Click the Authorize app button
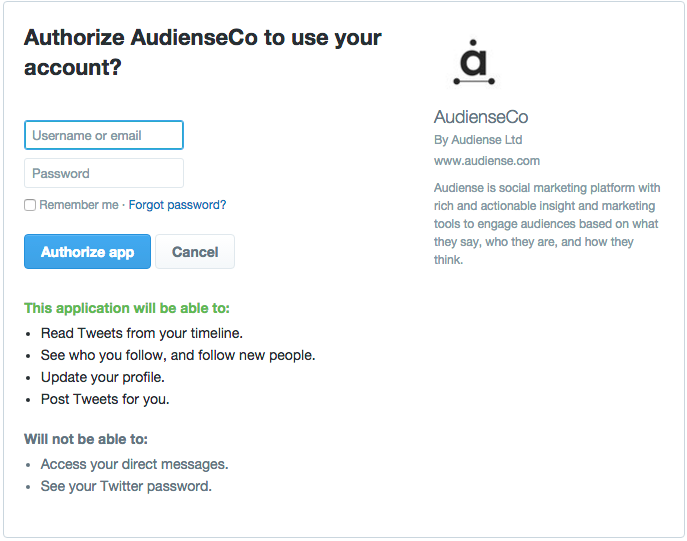Screen dimensions: 687x541 coord(87,251)
